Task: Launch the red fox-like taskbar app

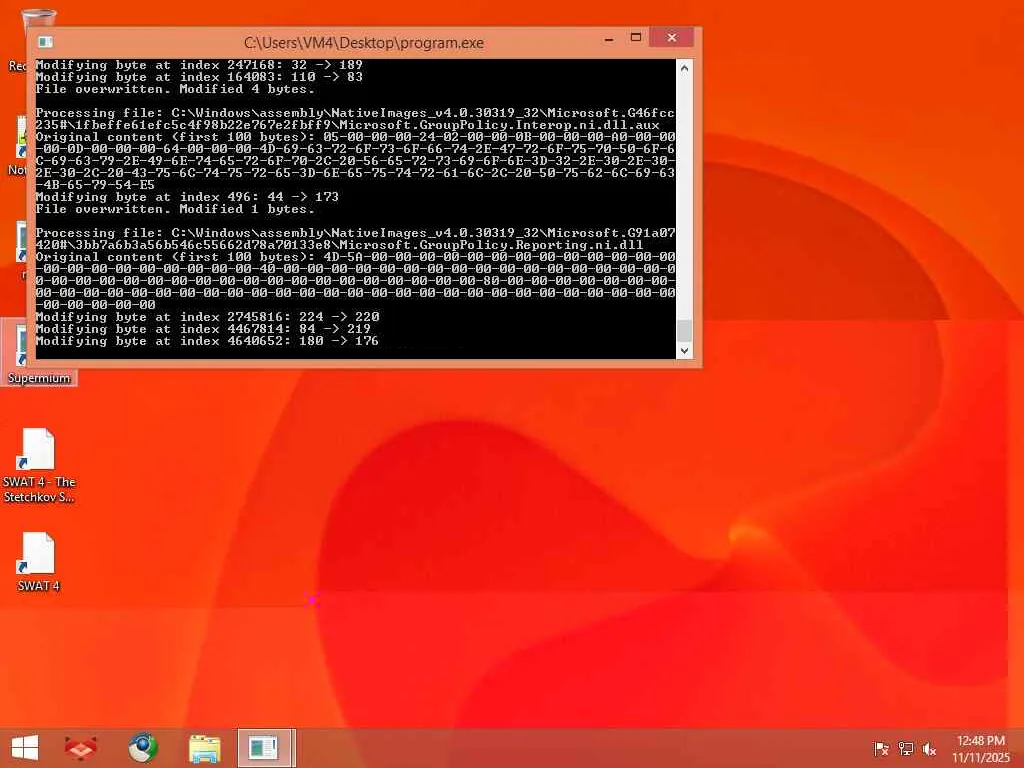Action: point(80,748)
